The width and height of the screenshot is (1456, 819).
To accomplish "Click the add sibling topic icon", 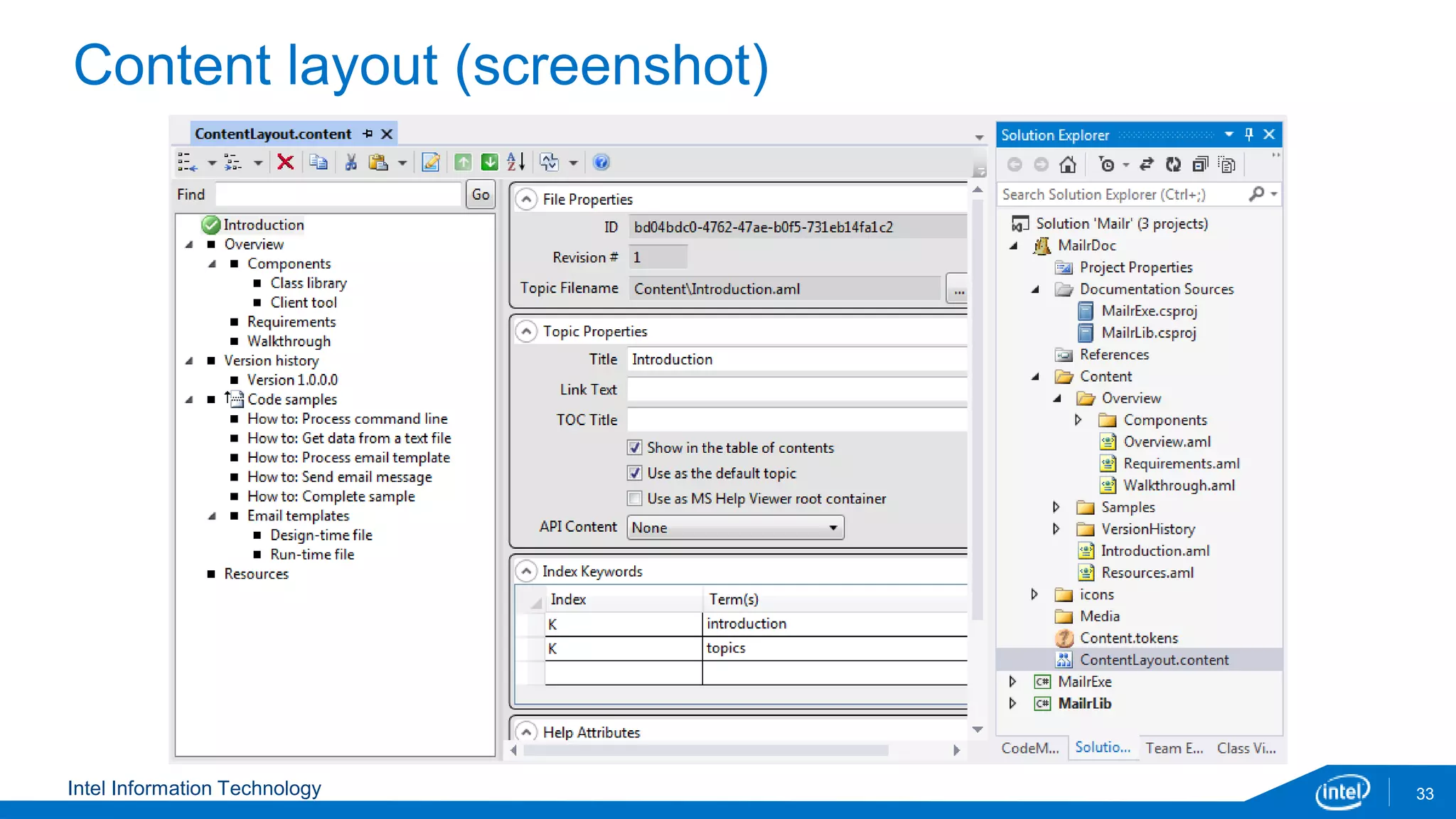I will [x=187, y=163].
